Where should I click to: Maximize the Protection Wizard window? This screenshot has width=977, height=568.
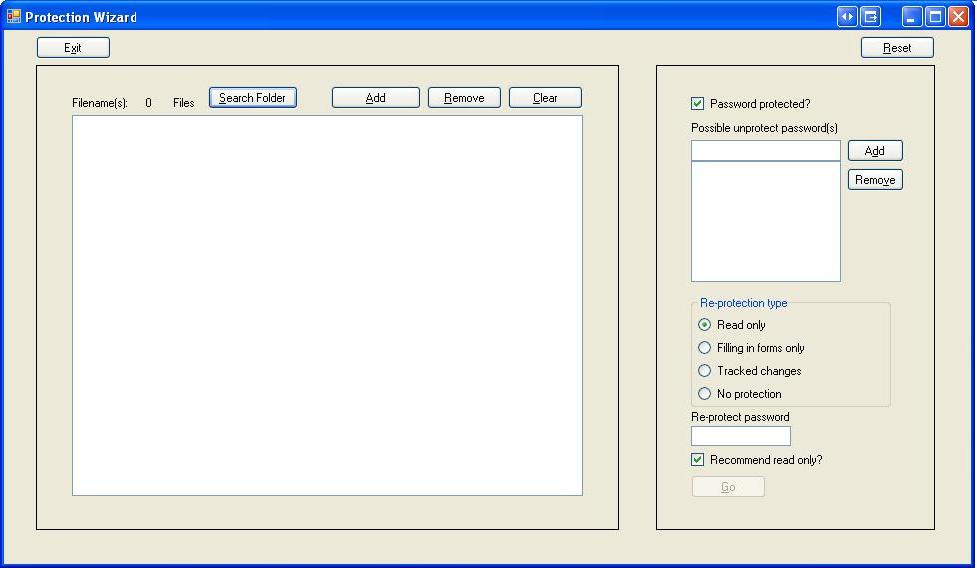point(935,16)
